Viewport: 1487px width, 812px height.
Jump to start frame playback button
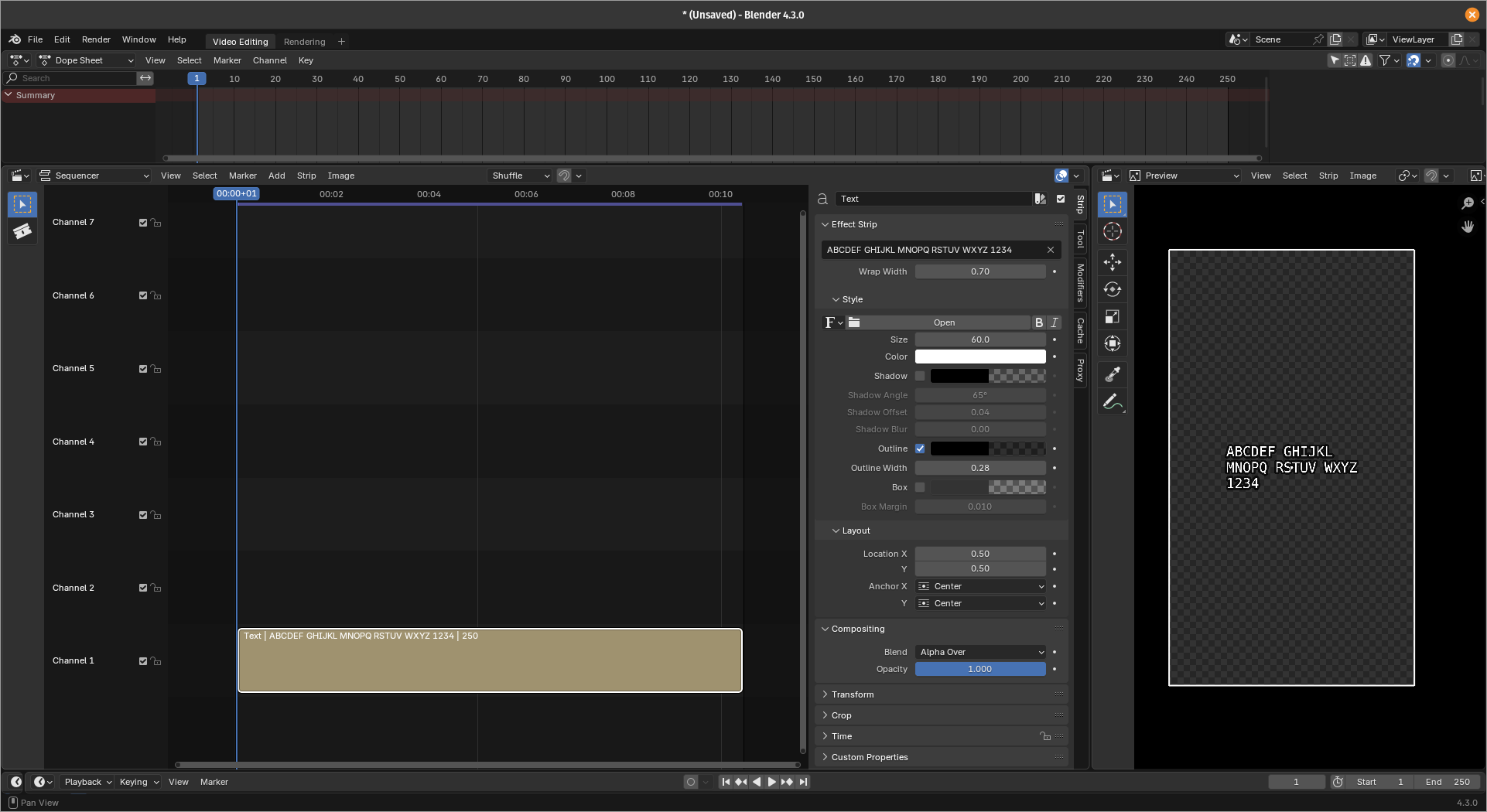point(726,782)
